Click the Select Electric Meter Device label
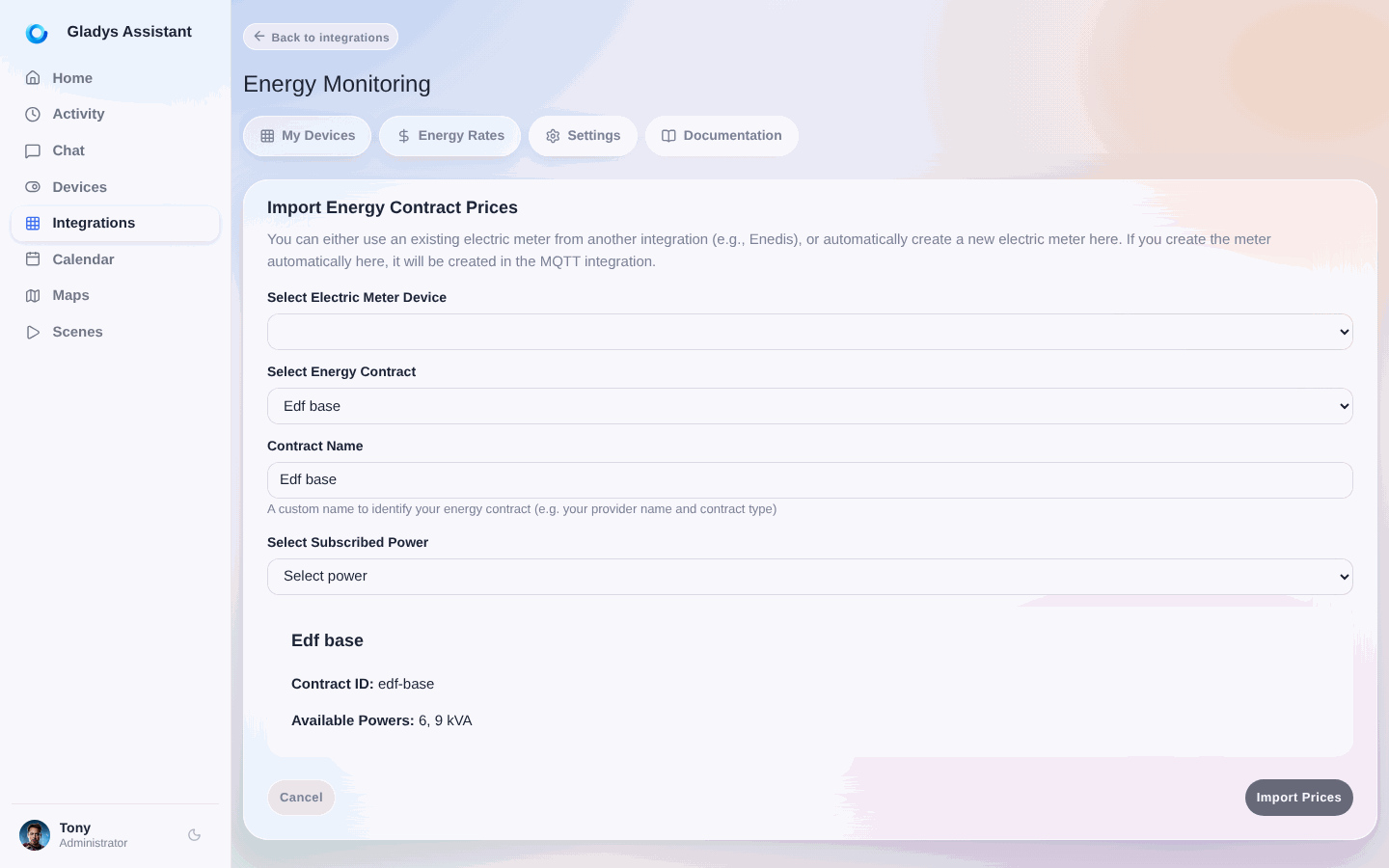This screenshot has height=868, width=1389. [x=357, y=297]
